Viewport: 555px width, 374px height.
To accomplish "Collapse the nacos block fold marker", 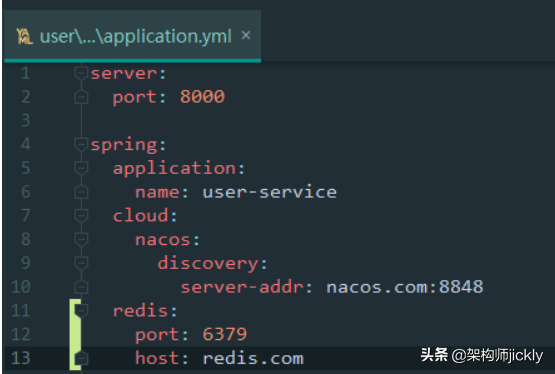I will coord(81,240).
